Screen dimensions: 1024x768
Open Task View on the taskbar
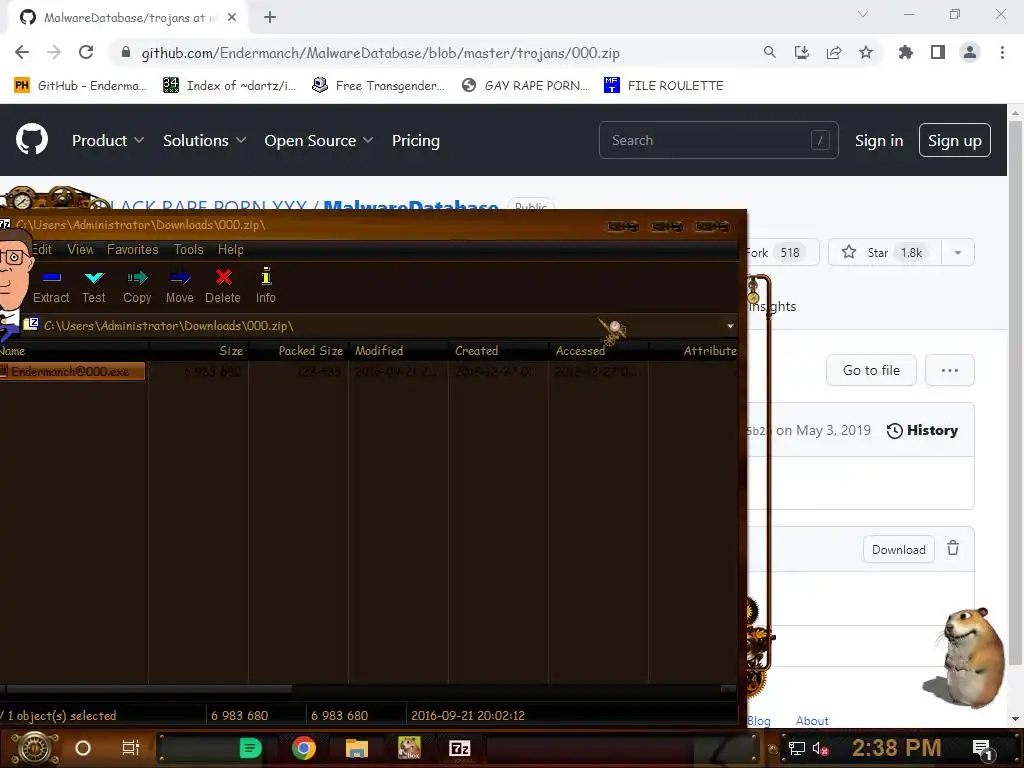tap(131, 748)
